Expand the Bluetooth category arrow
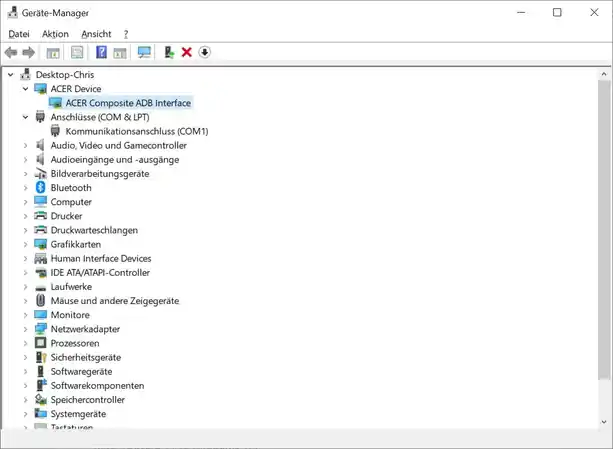Image resolution: width=613 pixels, height=449 pixels. coord(25,188)
